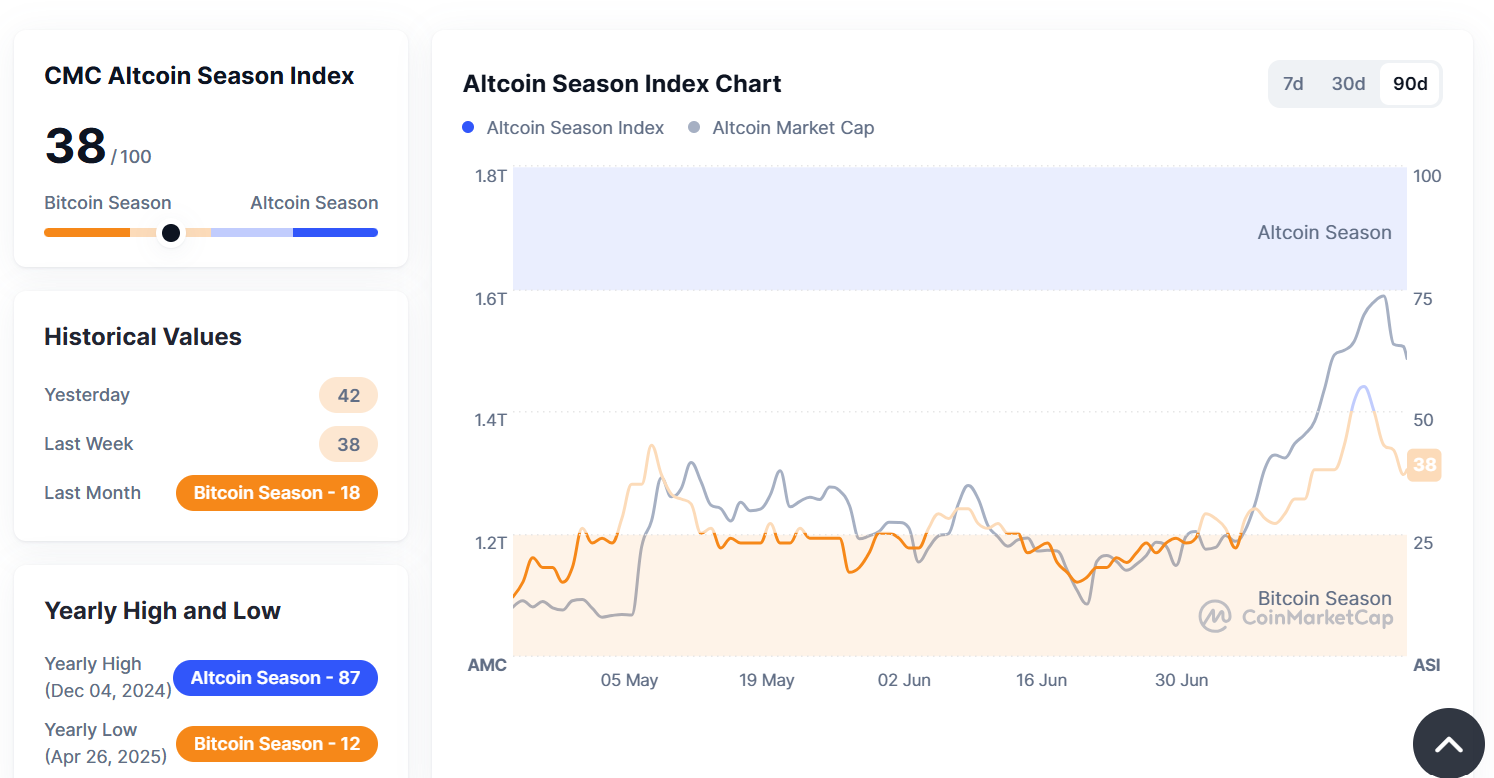The height and width of the screenshot is (778, 1494).
Task: Click the Yearly High Altcoin Season - 87 badge
Action: (275, 678)
